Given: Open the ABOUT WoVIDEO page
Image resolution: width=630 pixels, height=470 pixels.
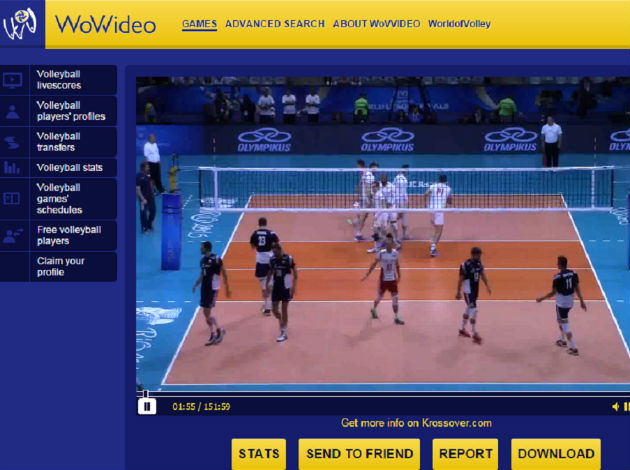Looking at the screenshot, I should point(376,24).
